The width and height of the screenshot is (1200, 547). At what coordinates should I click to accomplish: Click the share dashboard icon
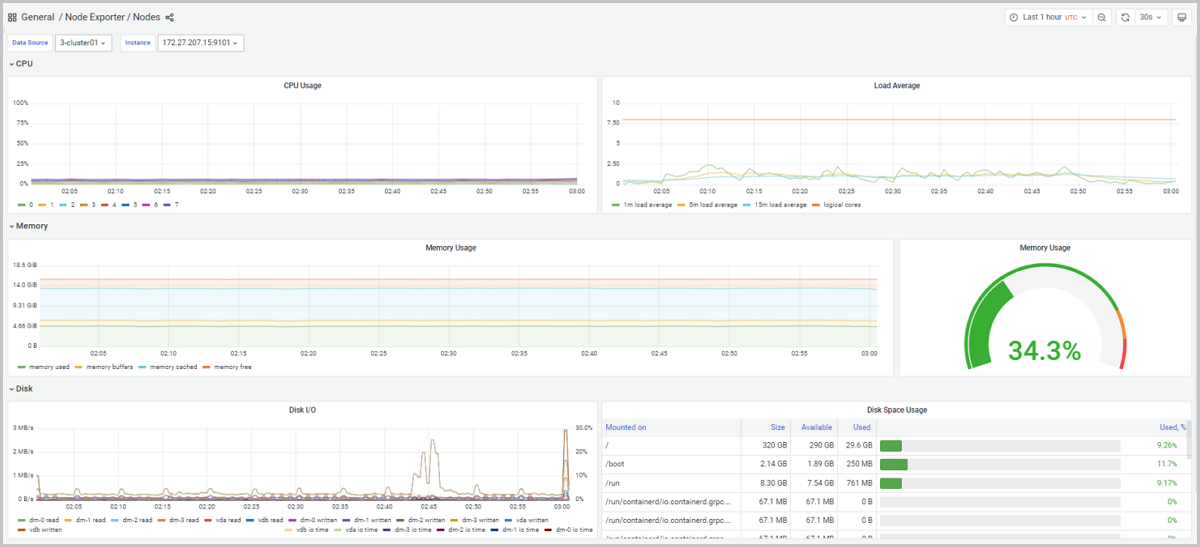point(170,17)
